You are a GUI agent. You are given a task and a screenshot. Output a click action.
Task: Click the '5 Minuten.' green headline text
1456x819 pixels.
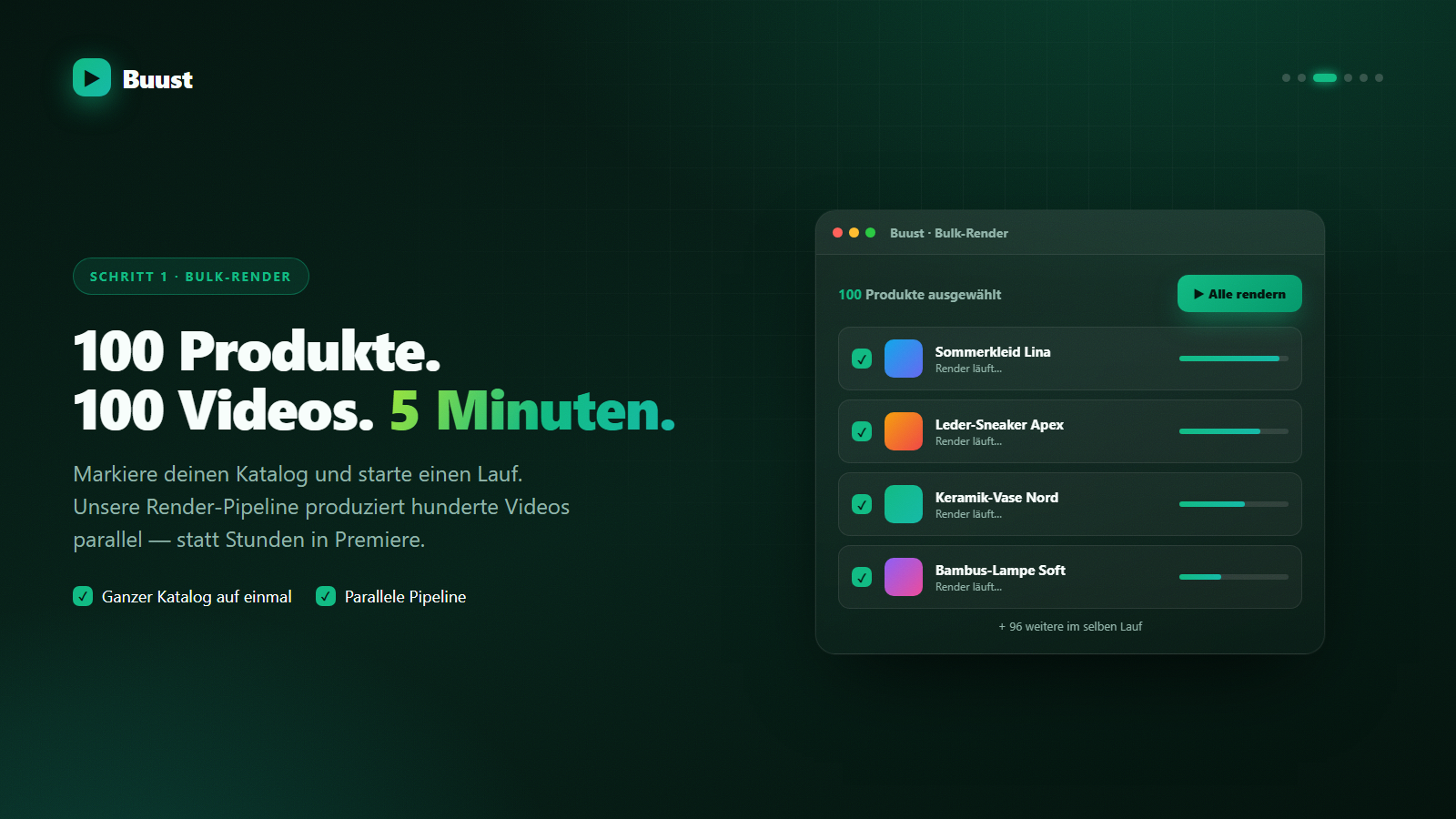pyautogui.click(x=533, y=410)
